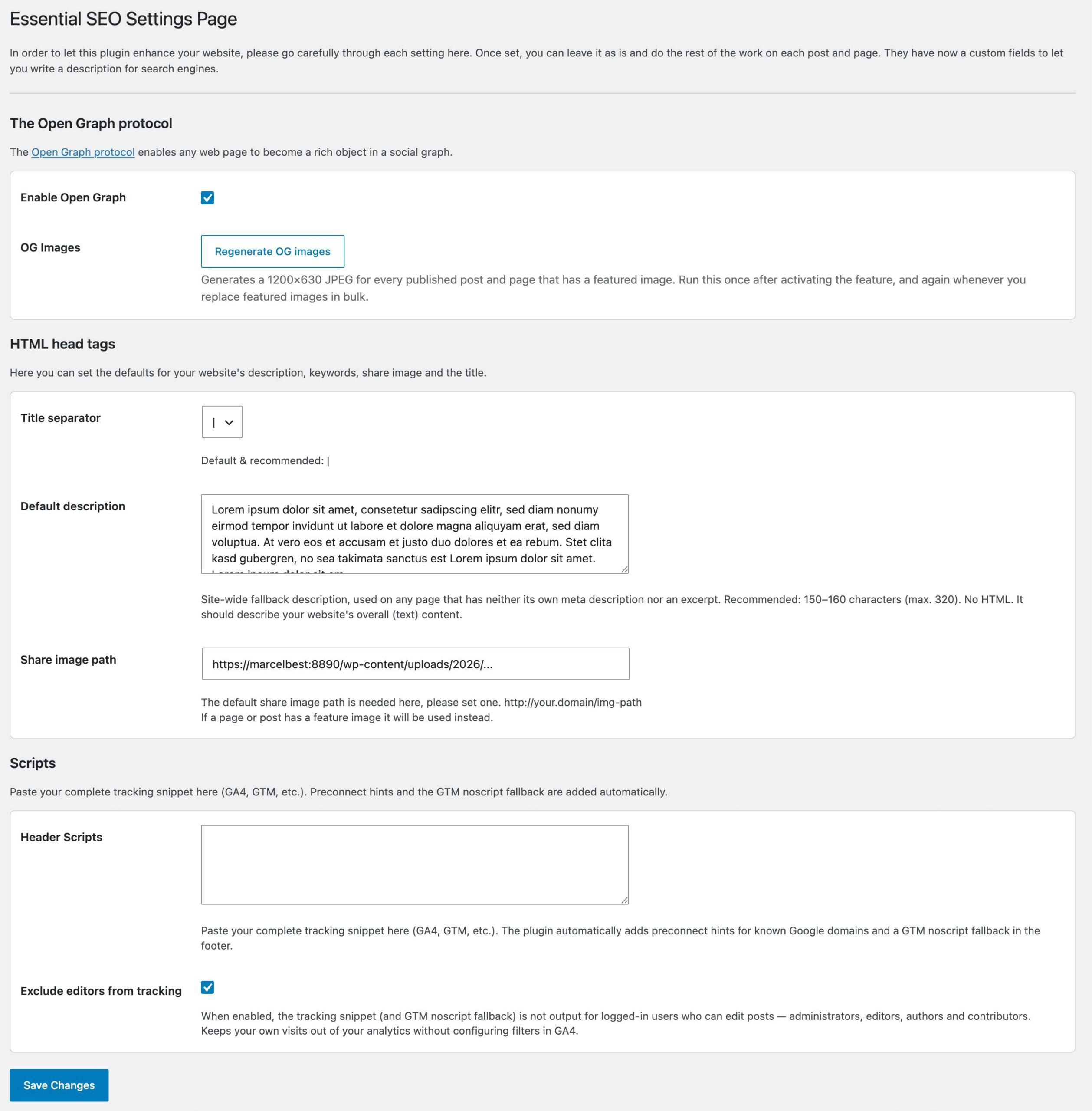The width and height of the screenshot is (1092, 1111).
Task: Click the Exclude editors from tracking label
Action: pos(101,990)
